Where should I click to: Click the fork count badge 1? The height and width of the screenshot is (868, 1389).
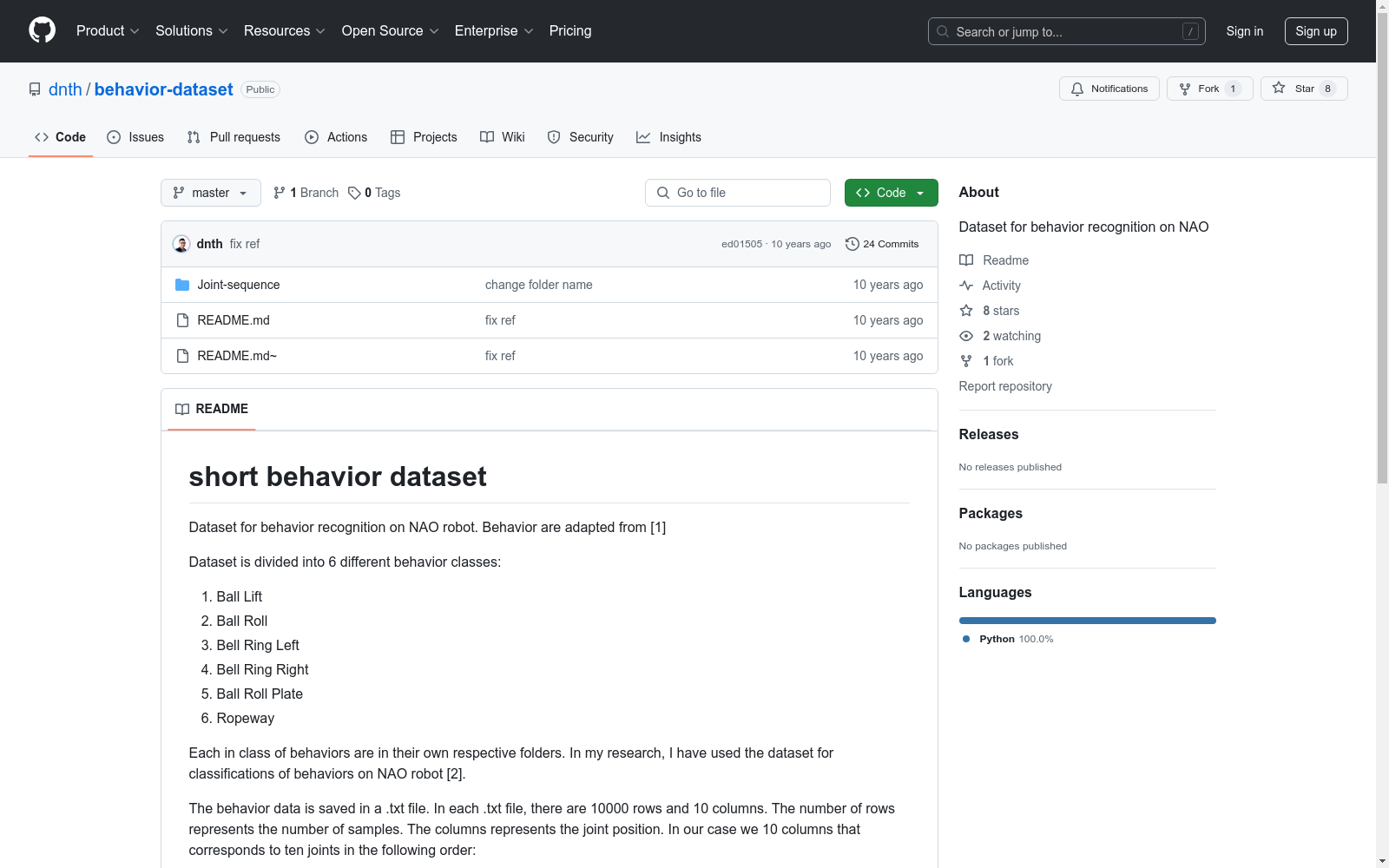pos(1233,89)
